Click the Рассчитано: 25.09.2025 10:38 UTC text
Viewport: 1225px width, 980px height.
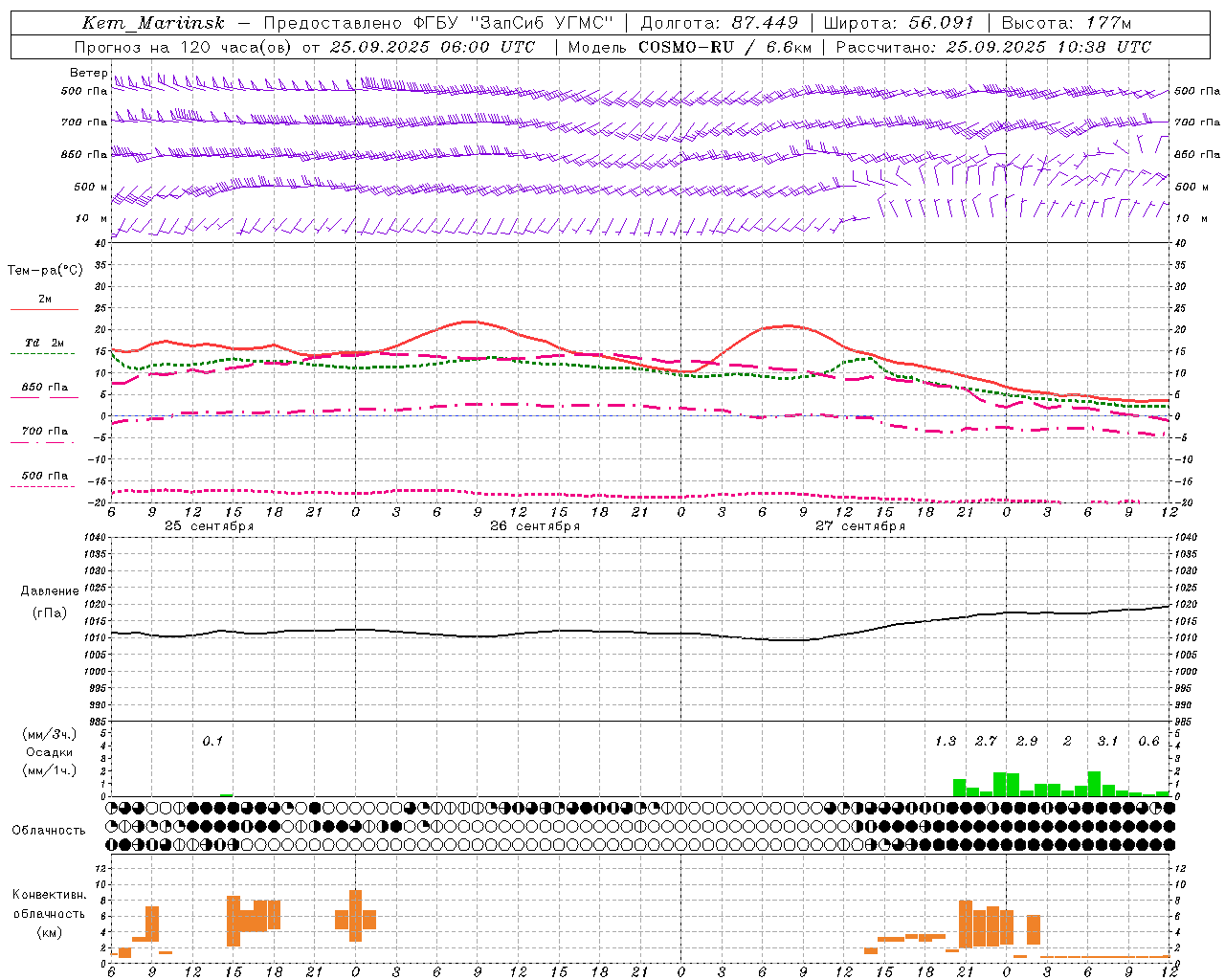pos(993,47)
